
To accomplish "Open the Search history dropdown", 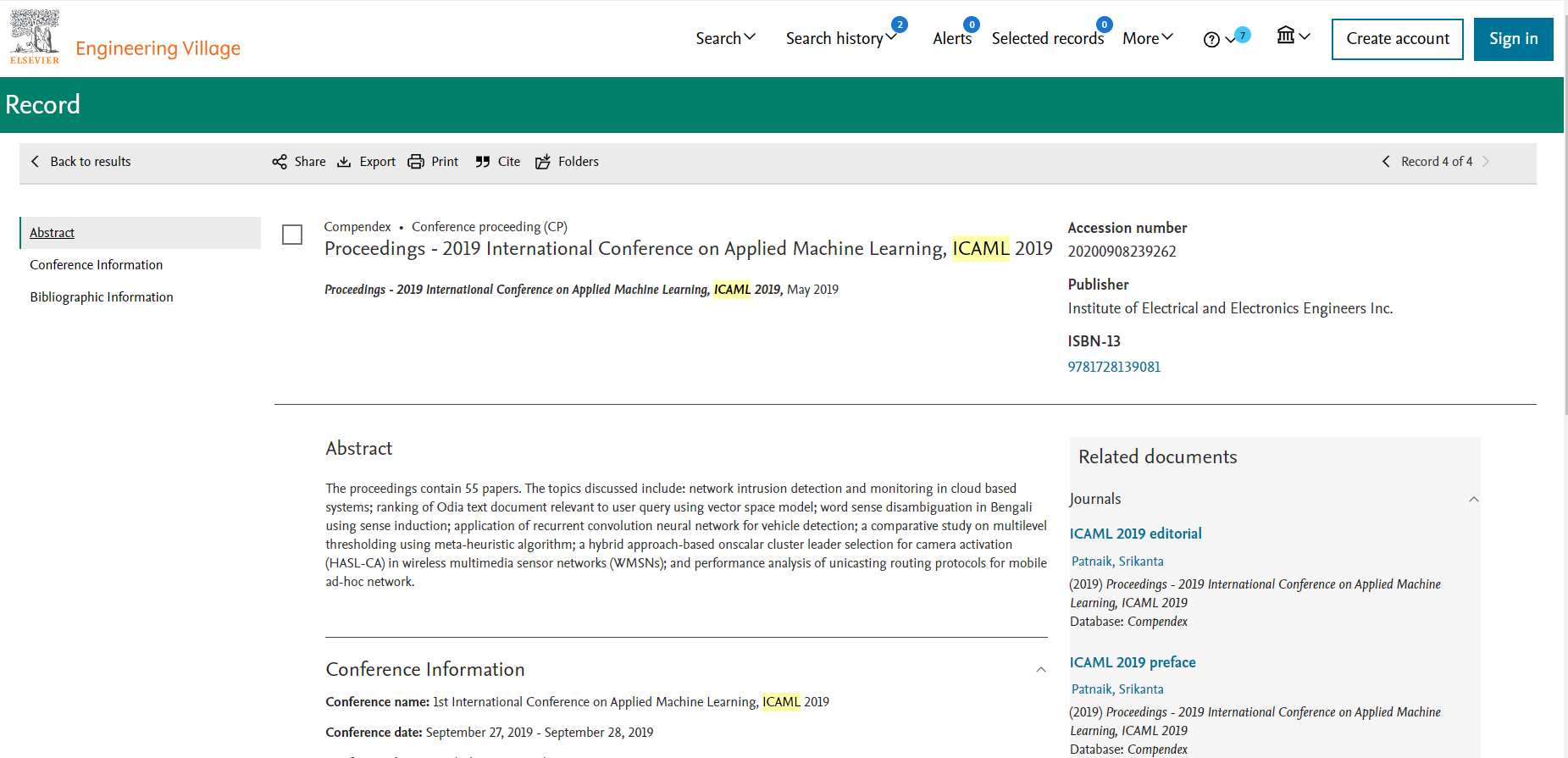I will (840, 38).
